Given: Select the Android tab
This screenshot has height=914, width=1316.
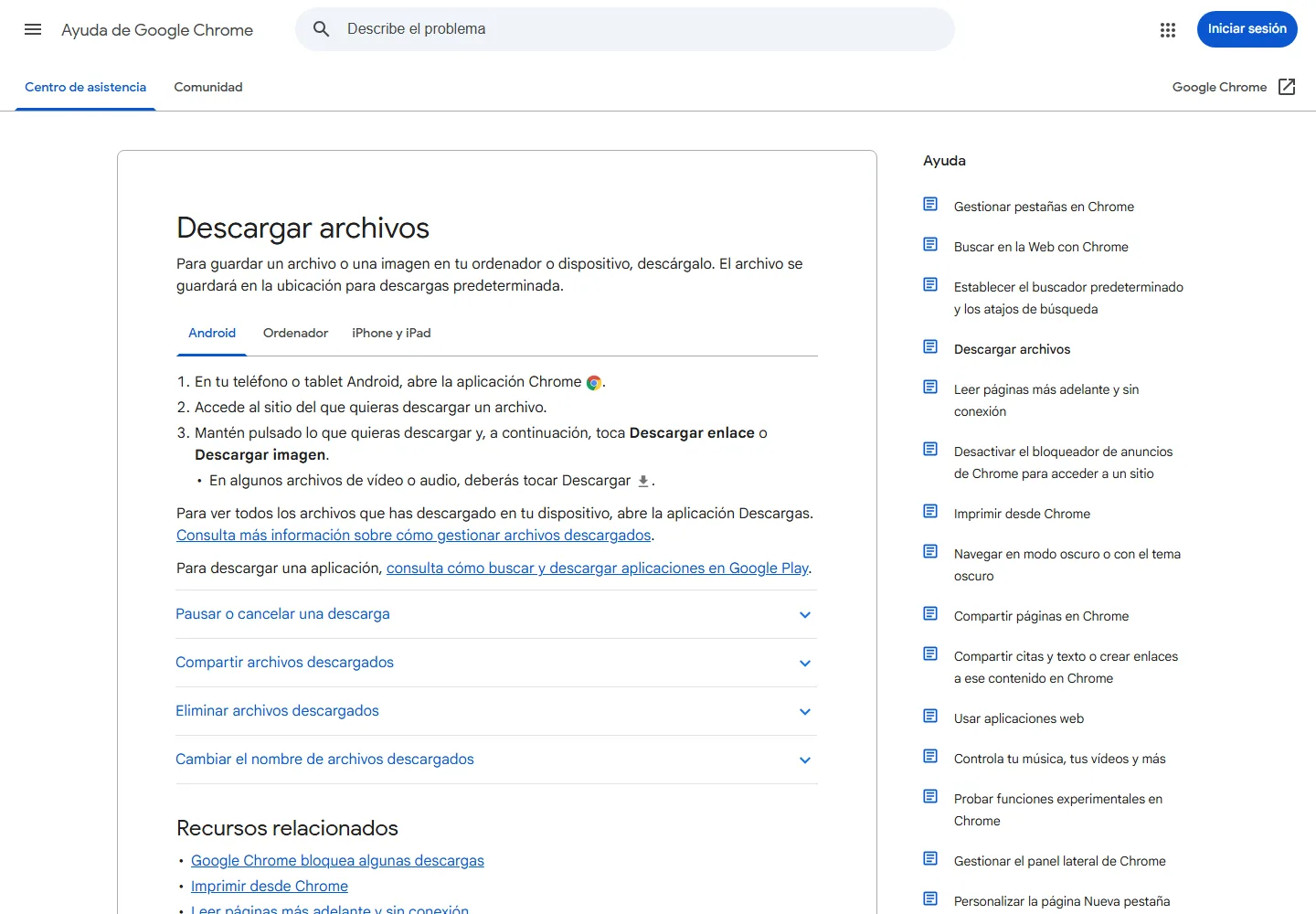Looking at the screenshot, I should (x=212, y=334).
